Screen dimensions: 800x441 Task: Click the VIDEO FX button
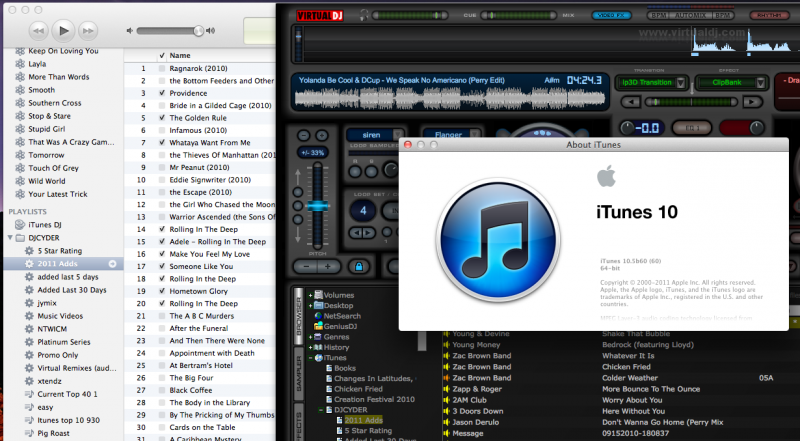pos(617,16)
